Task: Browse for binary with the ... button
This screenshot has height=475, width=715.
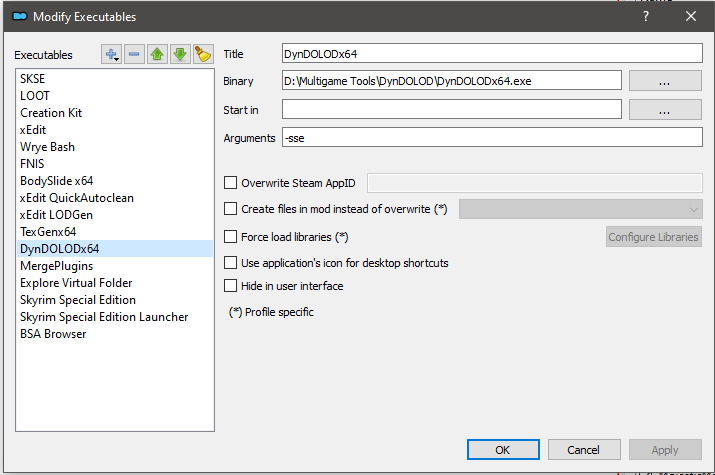Action: 665,81
